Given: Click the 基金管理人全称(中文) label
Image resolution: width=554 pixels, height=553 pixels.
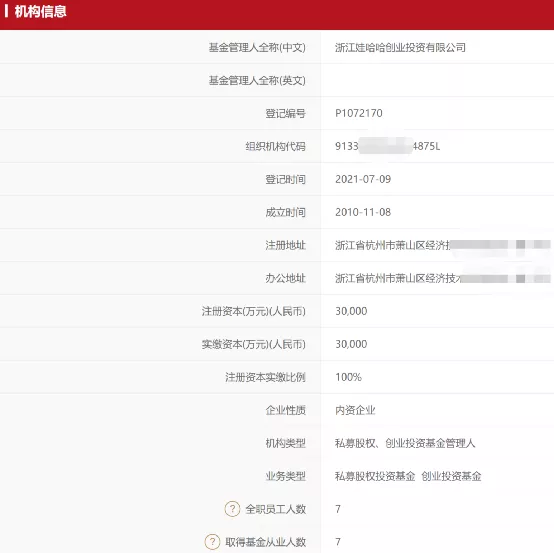Looking at the screenshot, I should (257, 47).
